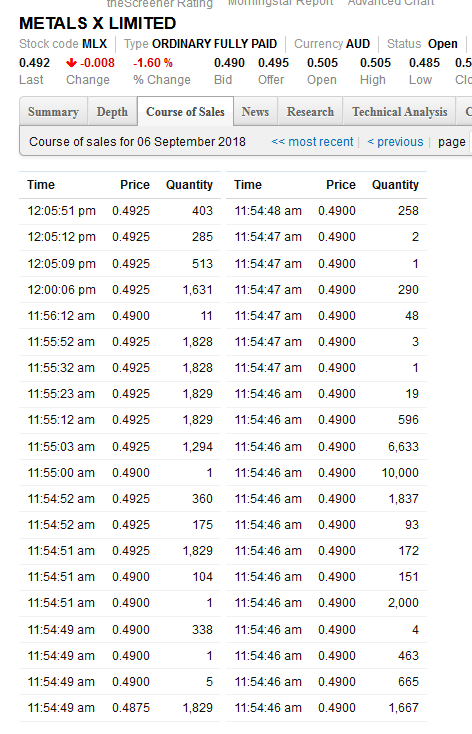This screenshot has height=734, width=472.
Task: Select the 12:05:51 pm trade row
Action: [x=120, y=211]
